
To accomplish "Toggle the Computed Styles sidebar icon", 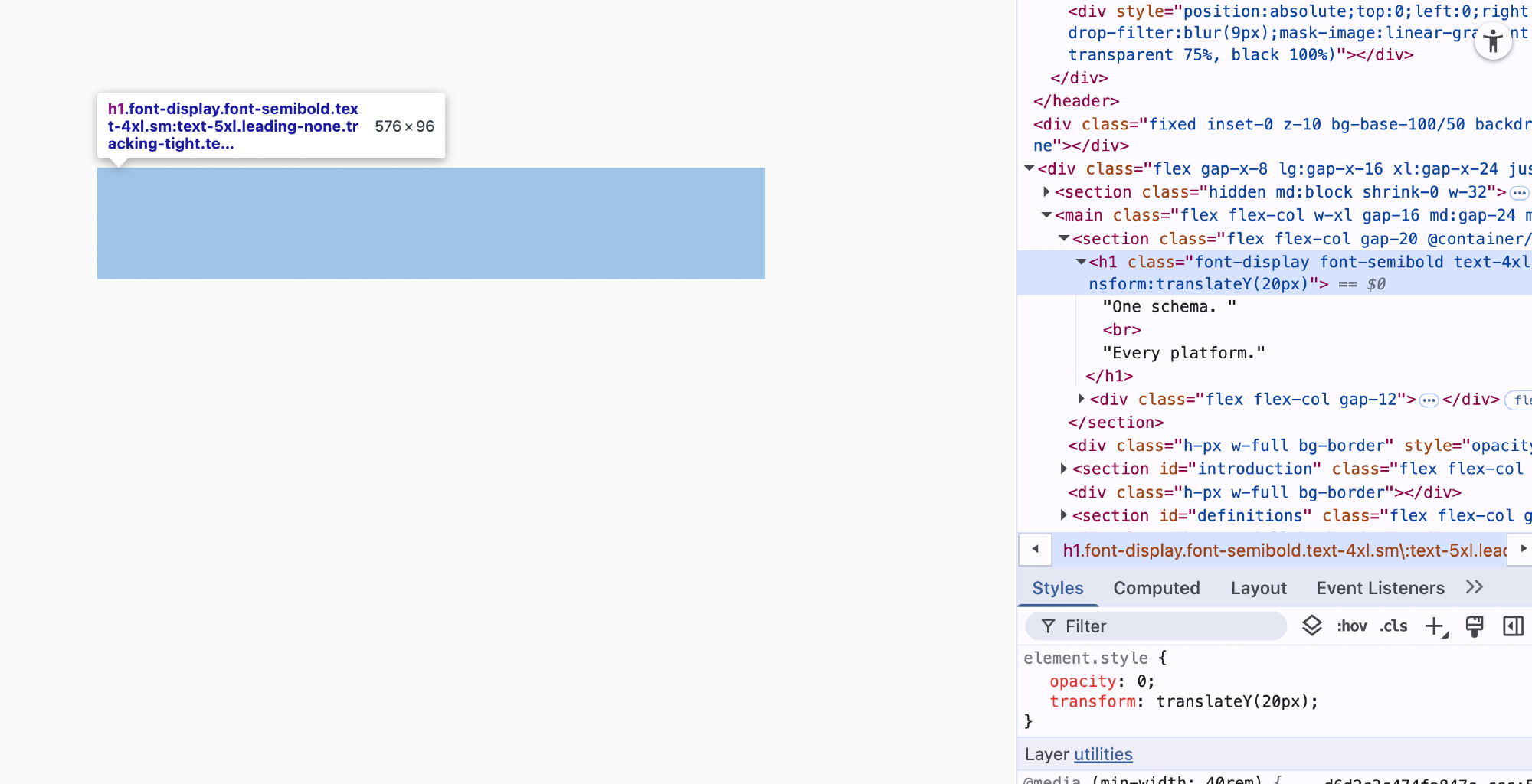I will (x=1513, y=626).
